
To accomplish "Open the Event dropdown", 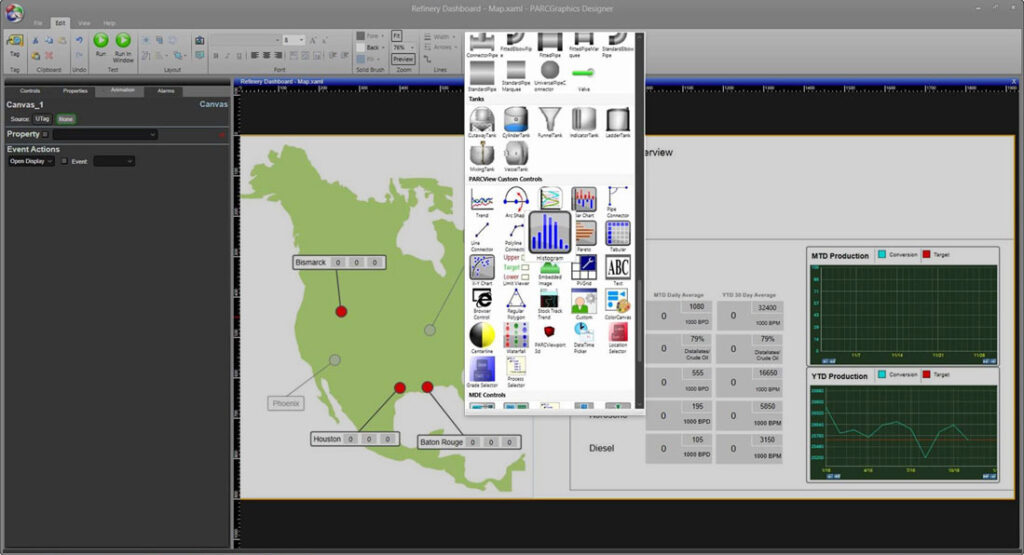I will pos(114,161).
